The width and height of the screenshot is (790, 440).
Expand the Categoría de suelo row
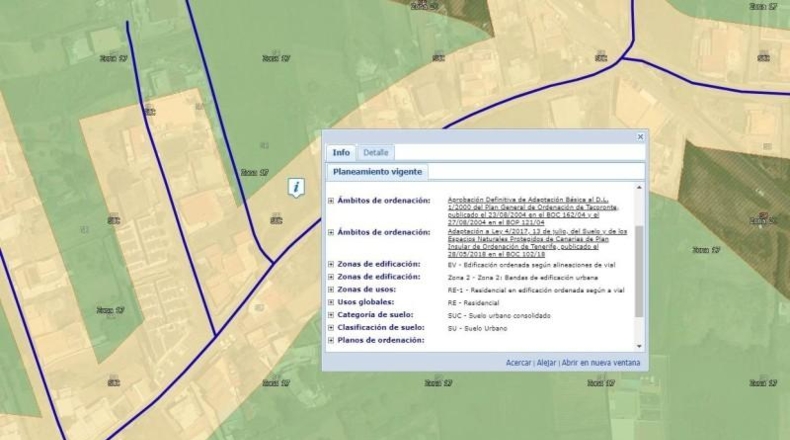[x=331, y=315]
